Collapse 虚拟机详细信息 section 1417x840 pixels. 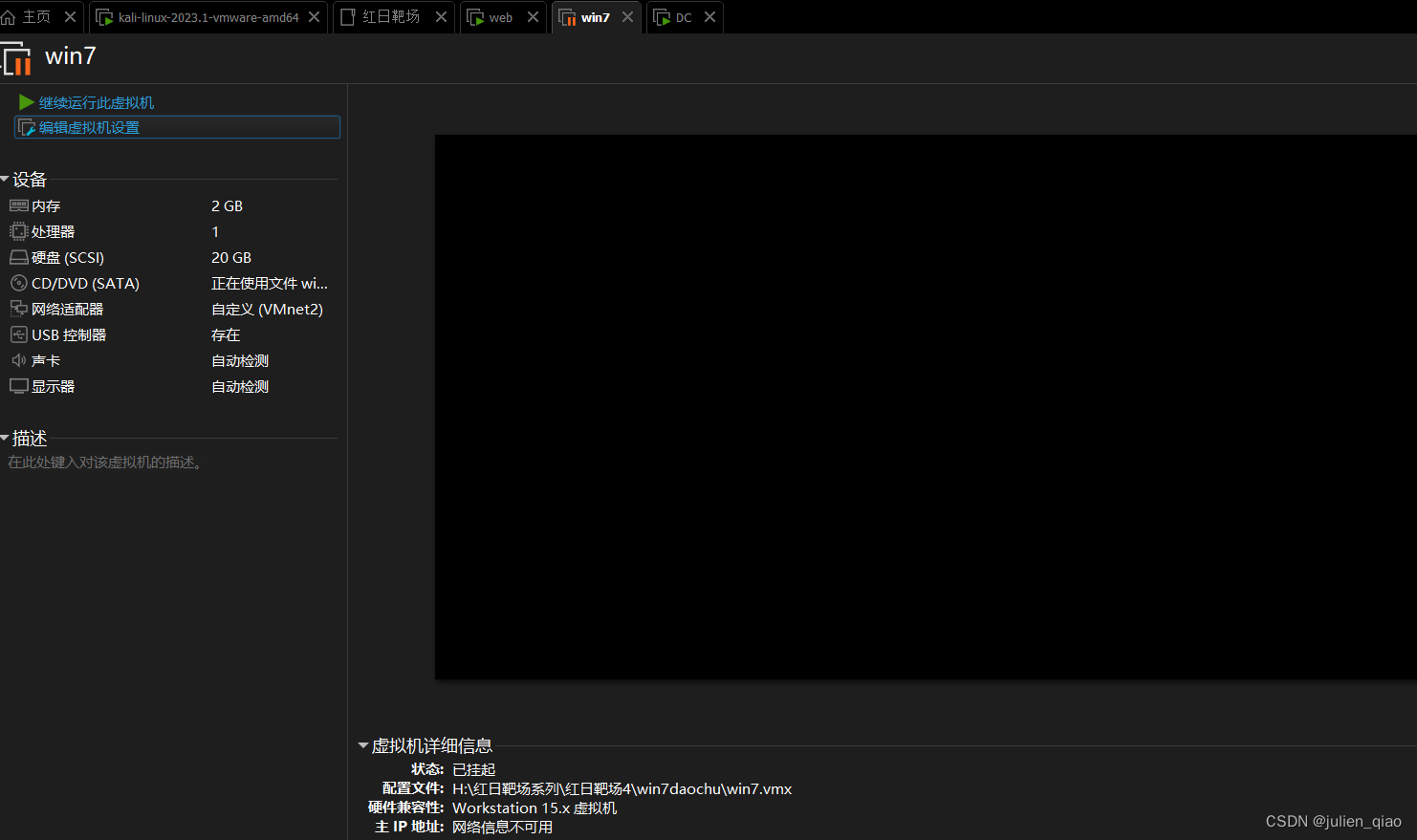(363, 745)
